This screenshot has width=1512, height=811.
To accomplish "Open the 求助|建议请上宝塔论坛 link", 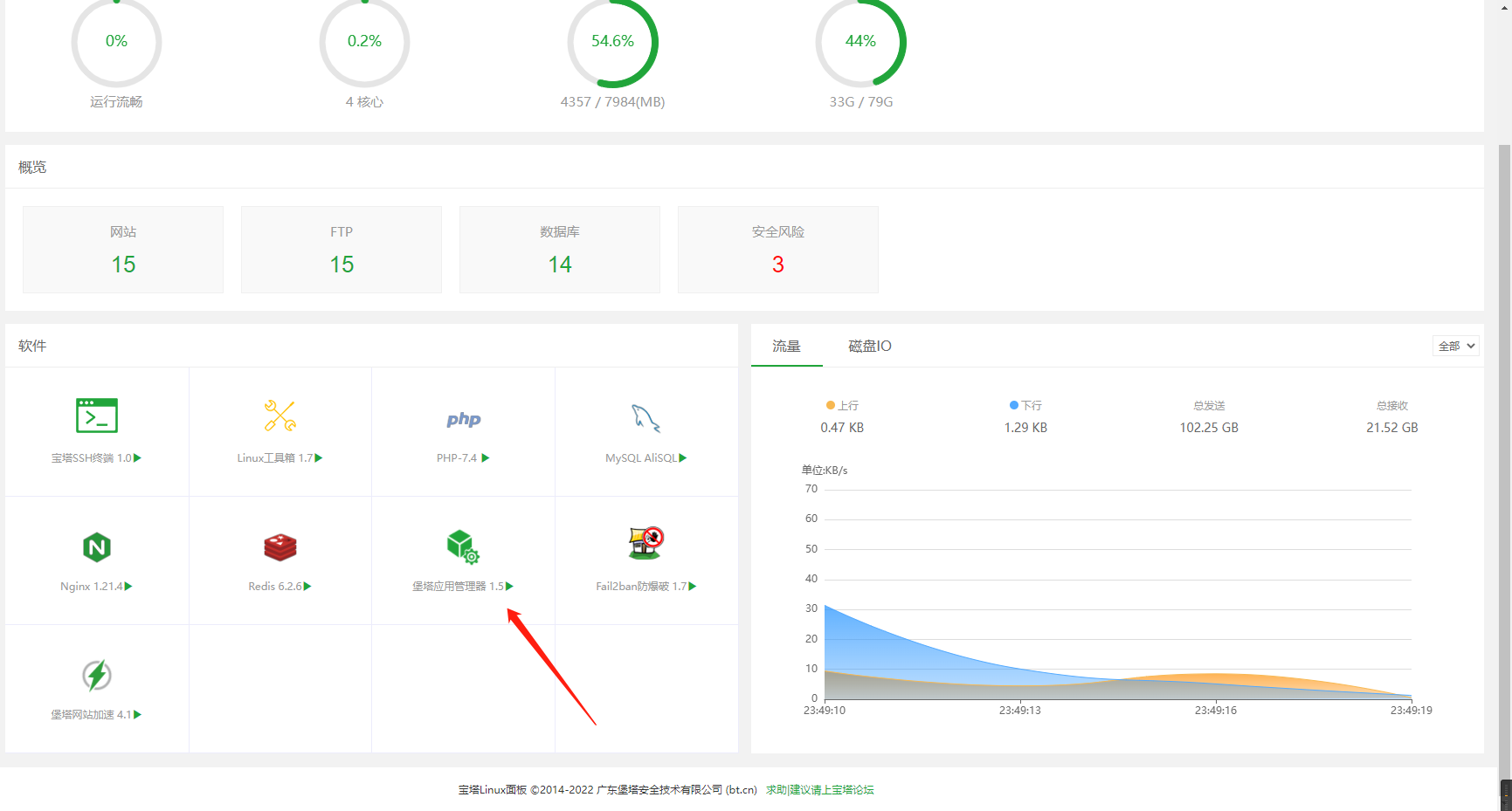I will point(820,789).
